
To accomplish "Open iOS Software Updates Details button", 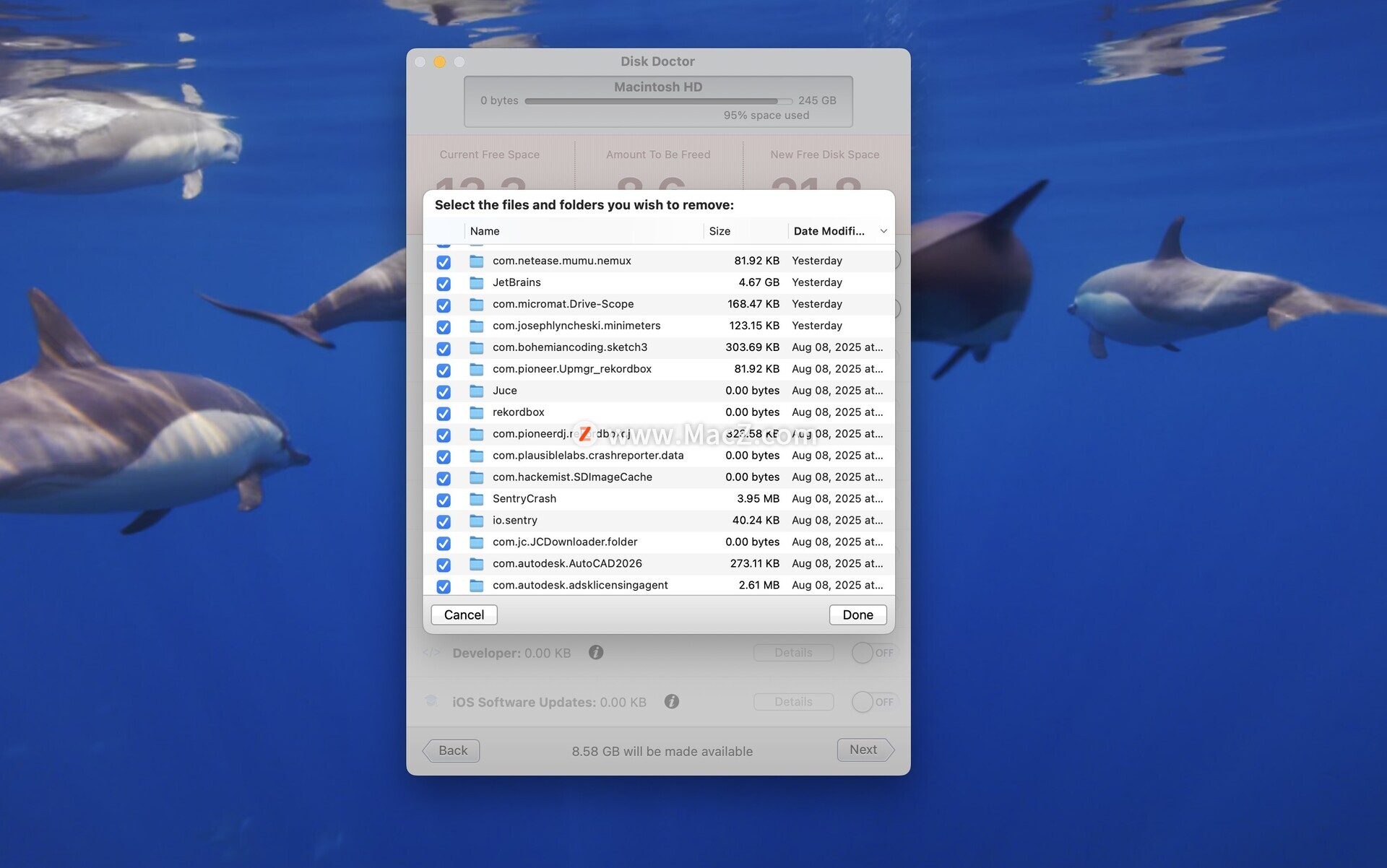I will click(x=793, y=702).
